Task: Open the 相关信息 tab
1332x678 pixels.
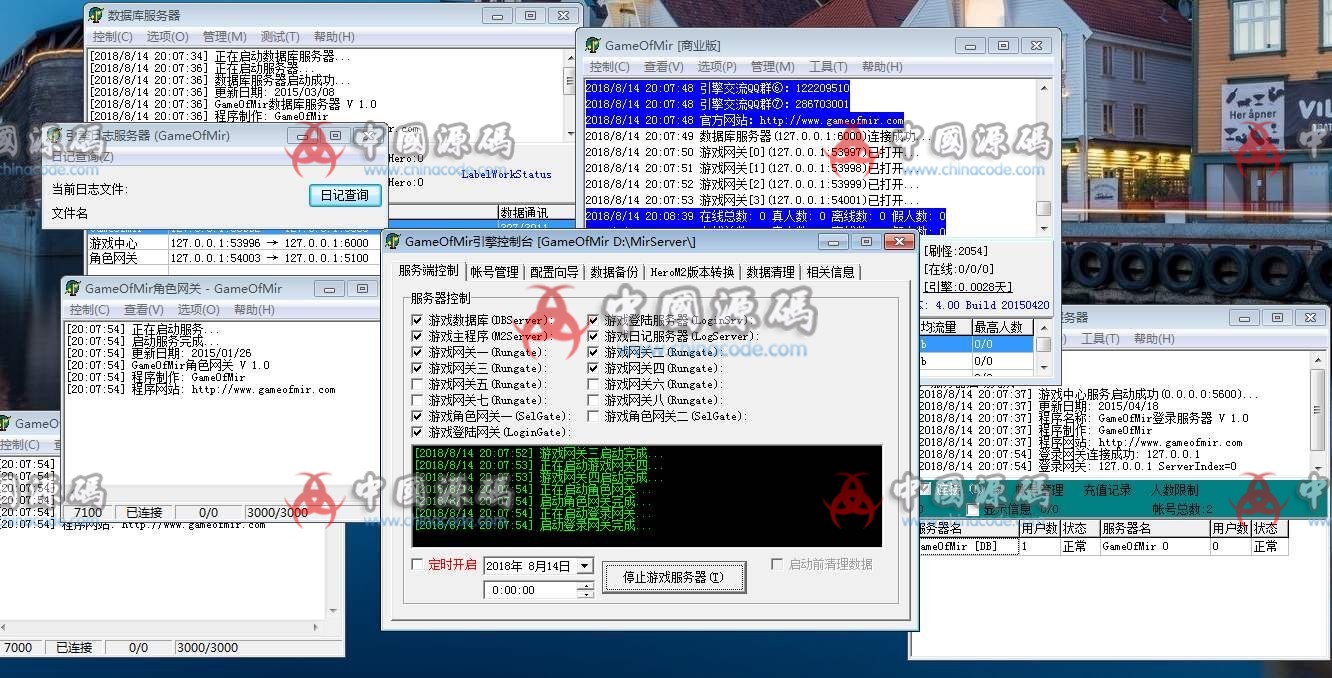Action: [830, 272]
